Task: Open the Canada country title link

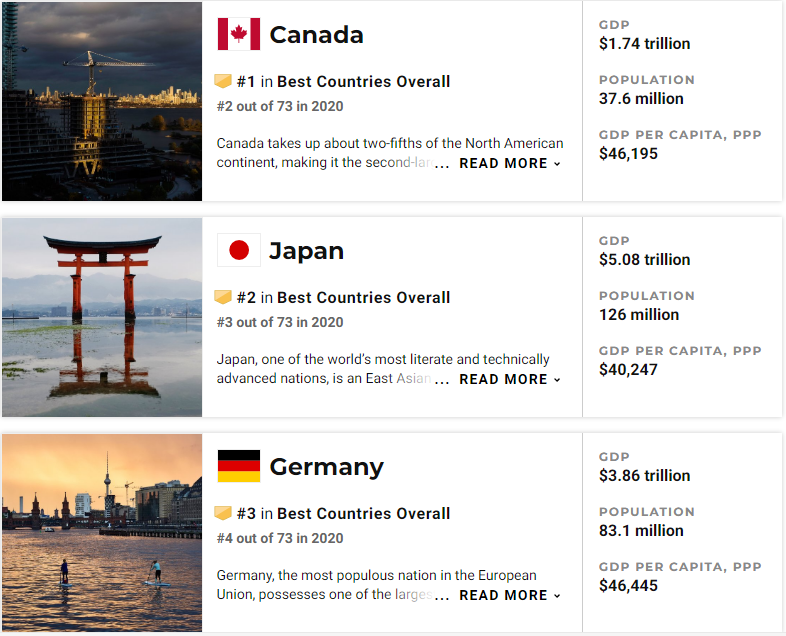Action: (316, 35)
